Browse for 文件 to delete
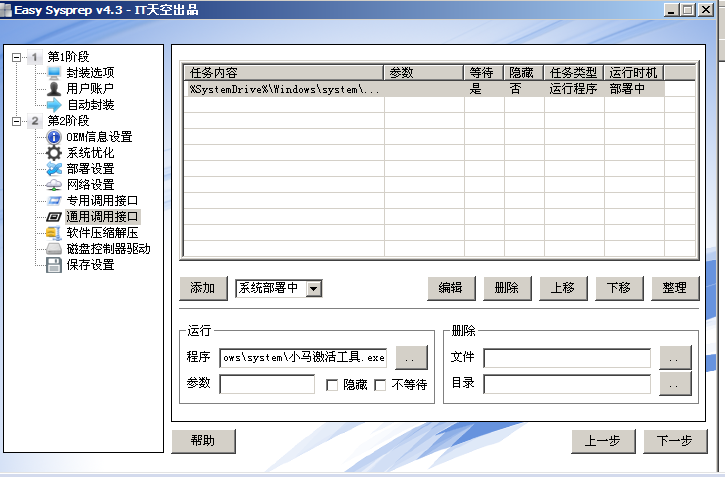 click(675, 357)
